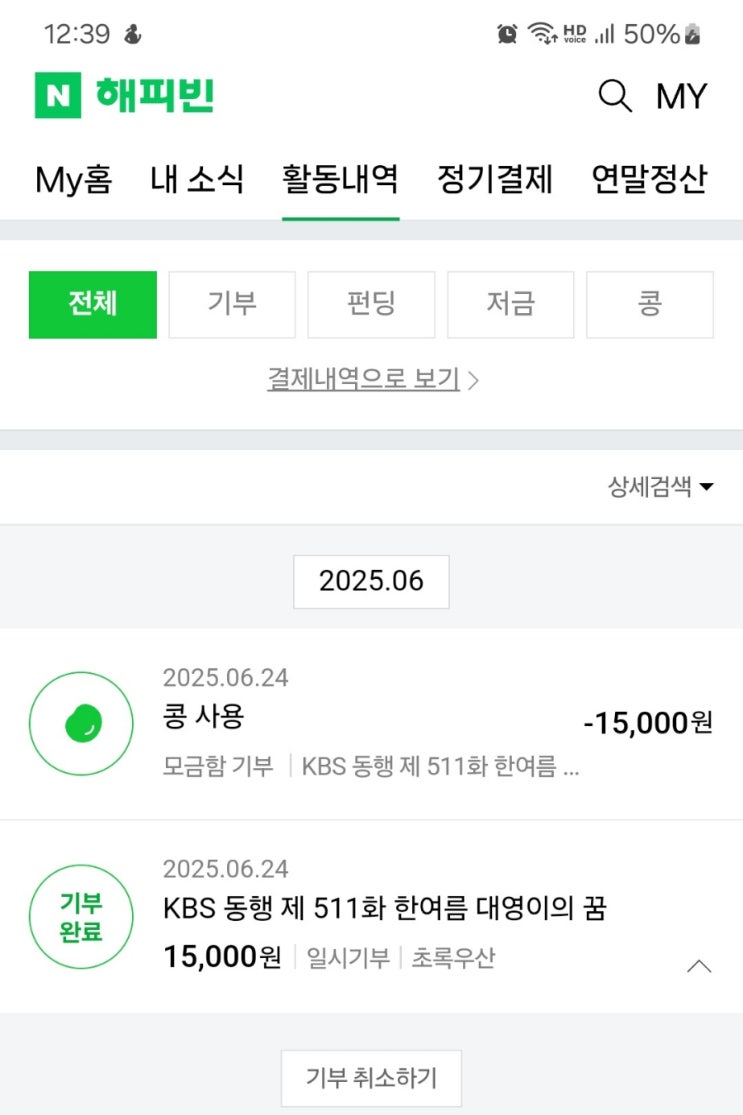Switch to the 내 소식 tab
This screenshot has height=1115, width=743.
pyautogui.click(x=197, y=180)
